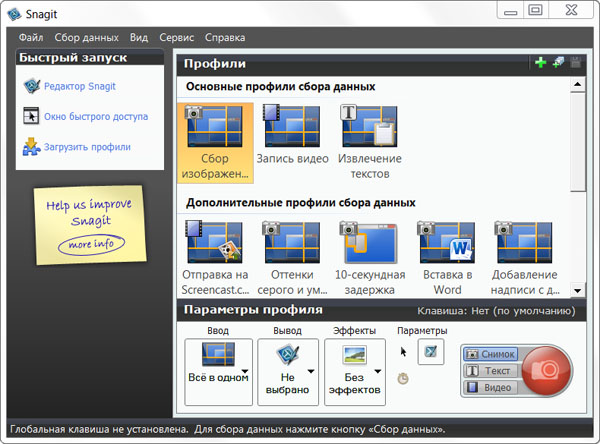The width and height of the screenshot is (600, 444).
Task: Switch capture mode to Видео
Action: click(491, 387)
